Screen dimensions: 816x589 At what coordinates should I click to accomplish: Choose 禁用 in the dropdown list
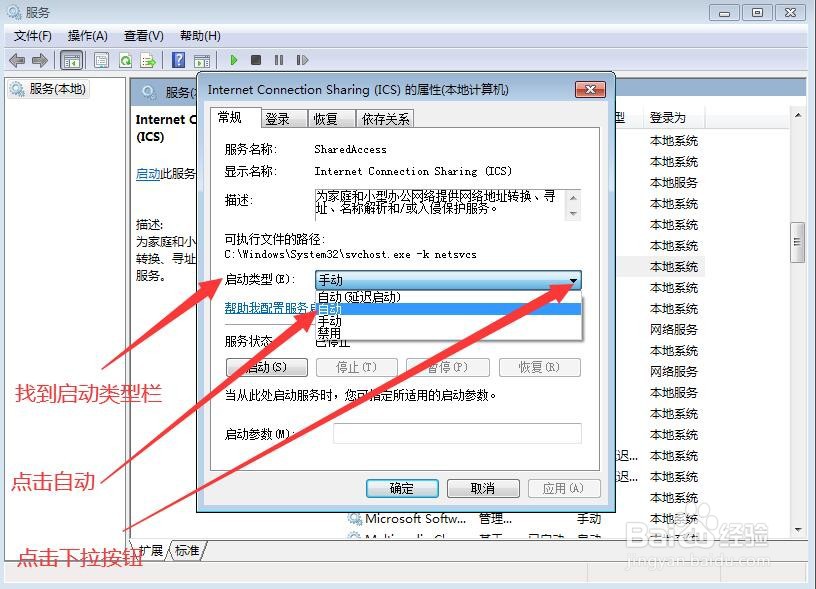(449, 333)
